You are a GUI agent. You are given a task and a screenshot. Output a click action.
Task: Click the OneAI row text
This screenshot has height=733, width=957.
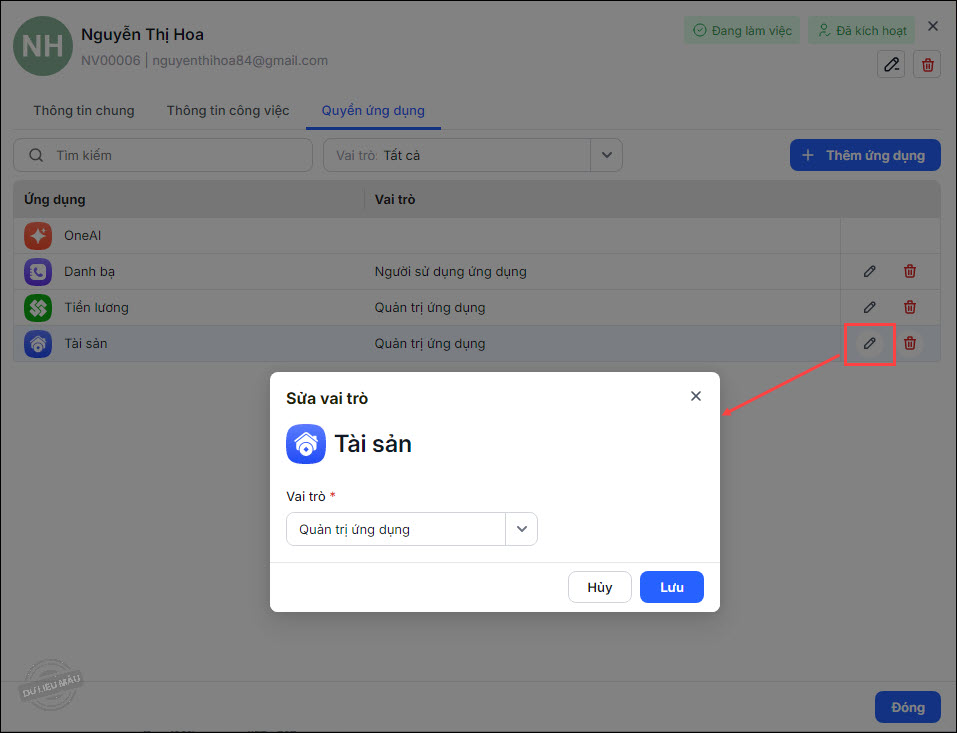(x=82, y=236)
